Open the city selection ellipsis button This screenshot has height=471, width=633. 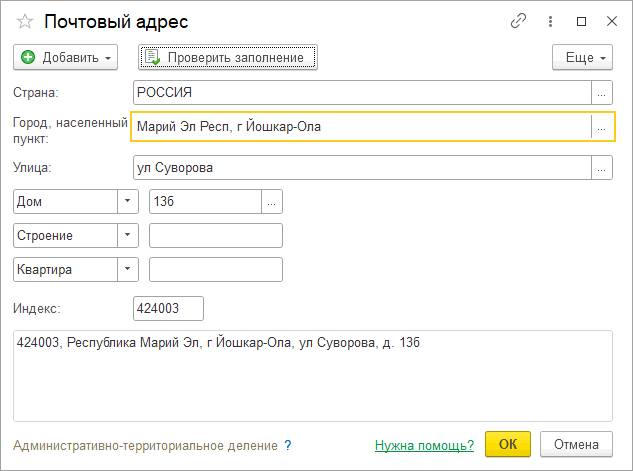point(602,127)
